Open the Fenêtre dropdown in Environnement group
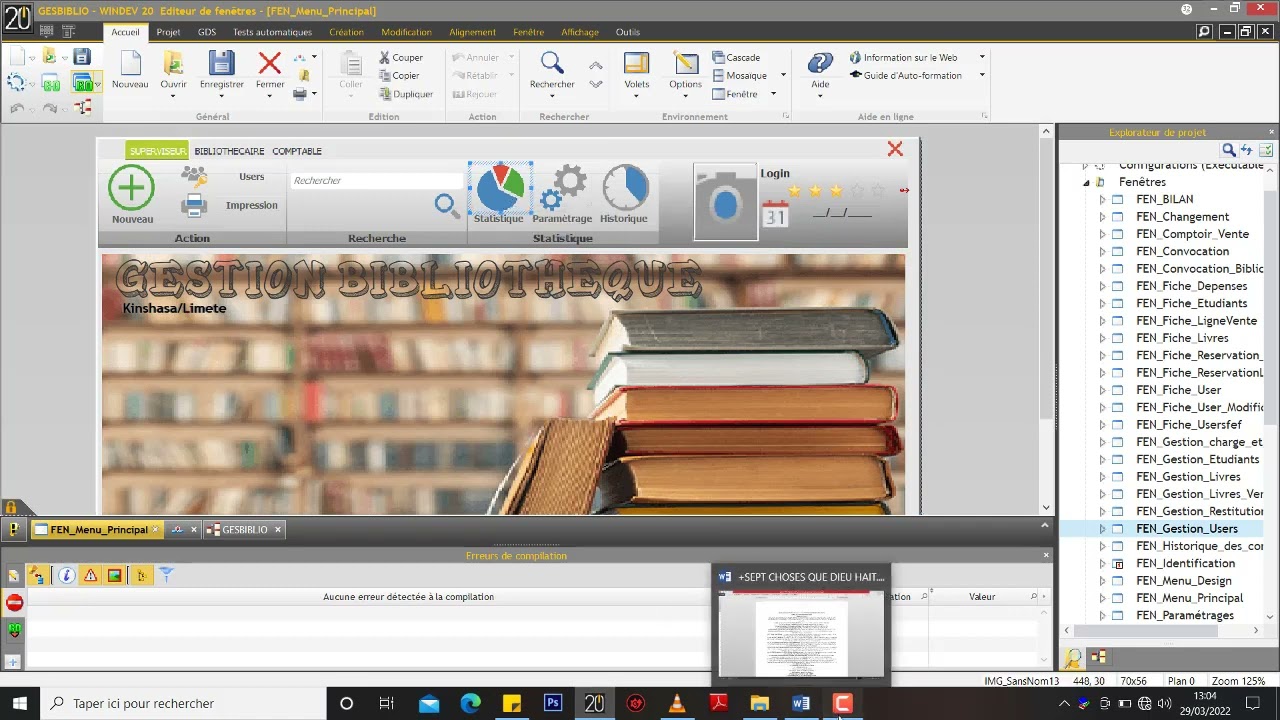The image size is (1280, 720). pyautogui.click(x=744, y=94)
